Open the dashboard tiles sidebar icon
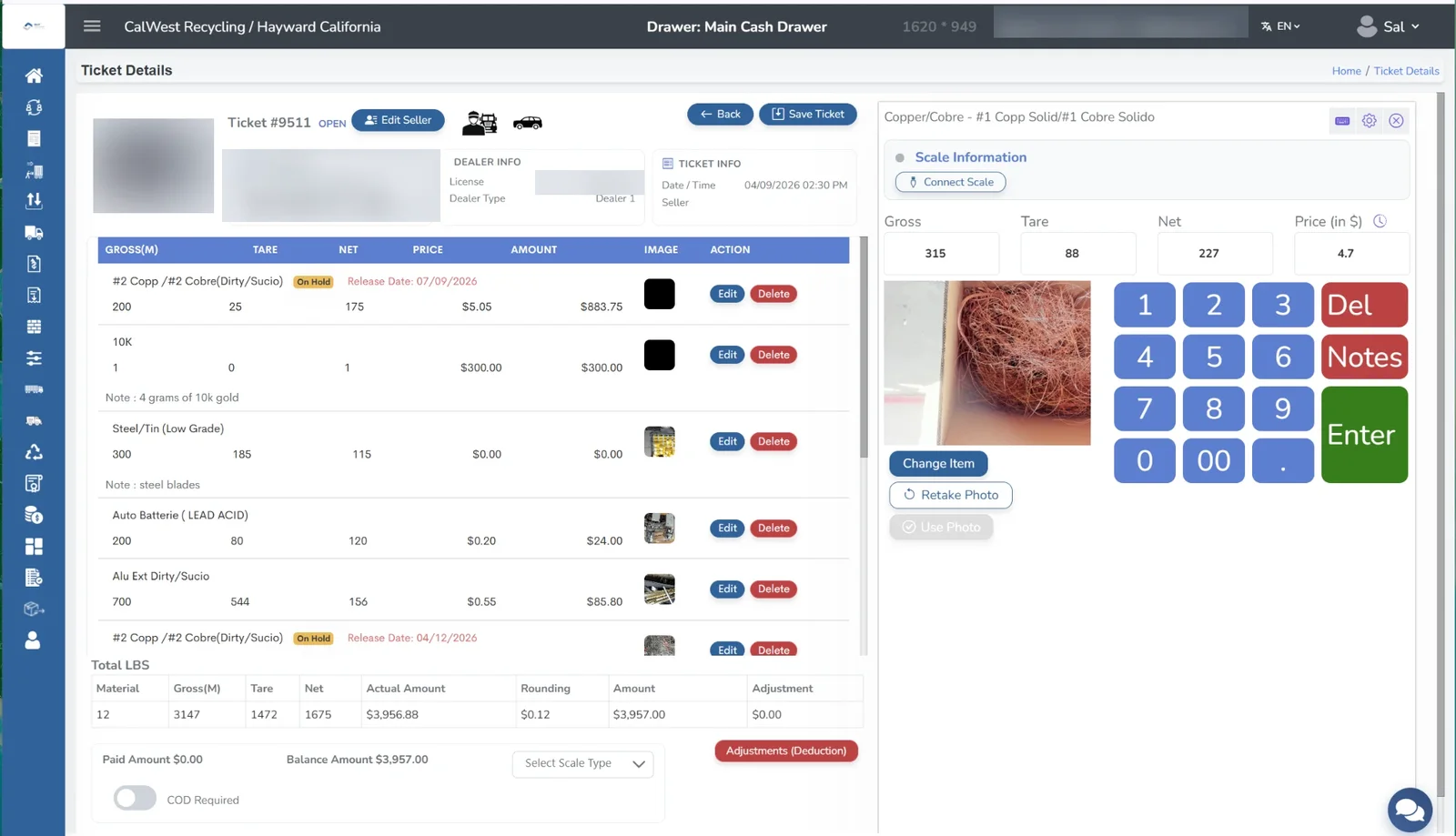 (34, 547)
